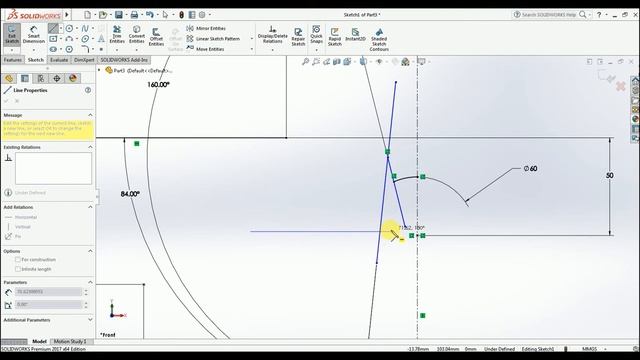Open the ConfigurationManager tab
Screen dimensions: 640x360
tap(41, 78)
